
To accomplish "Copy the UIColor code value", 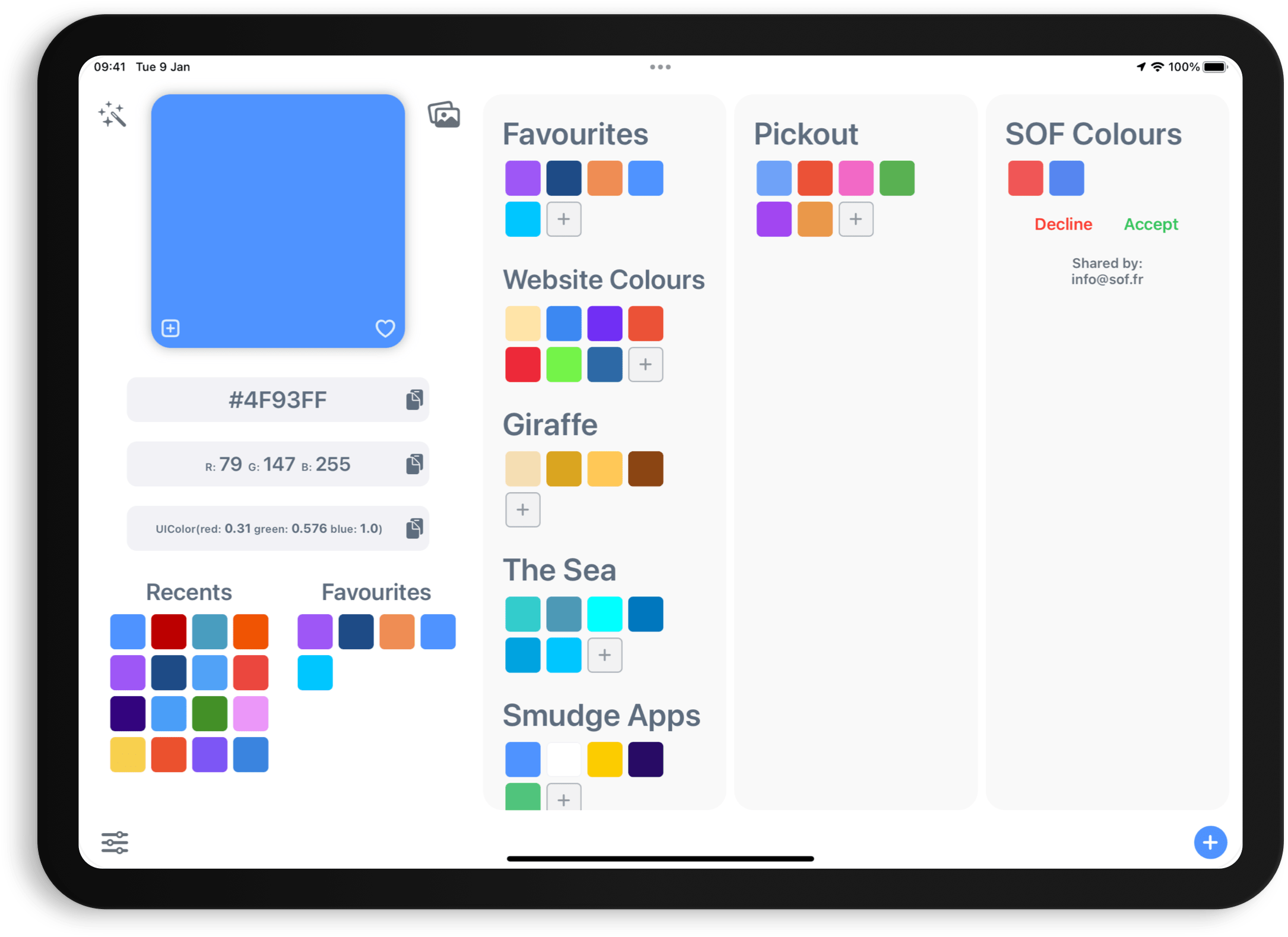I will [414, 528].
